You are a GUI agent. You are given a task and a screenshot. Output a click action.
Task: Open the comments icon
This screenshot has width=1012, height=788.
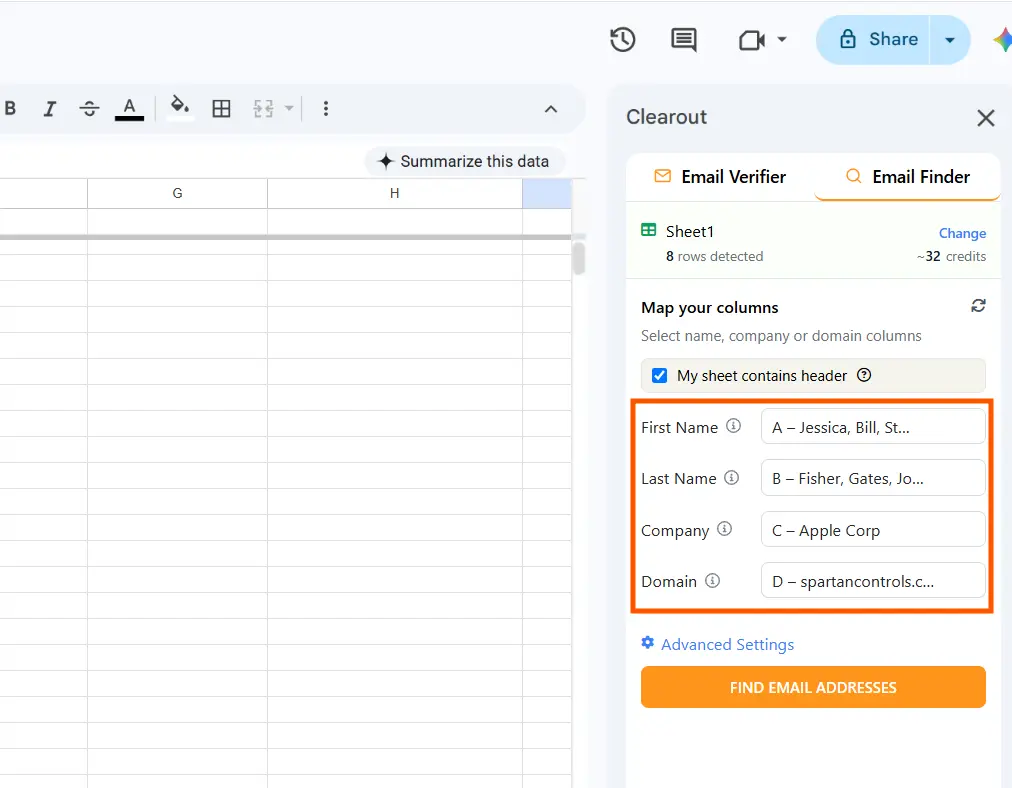683,39
